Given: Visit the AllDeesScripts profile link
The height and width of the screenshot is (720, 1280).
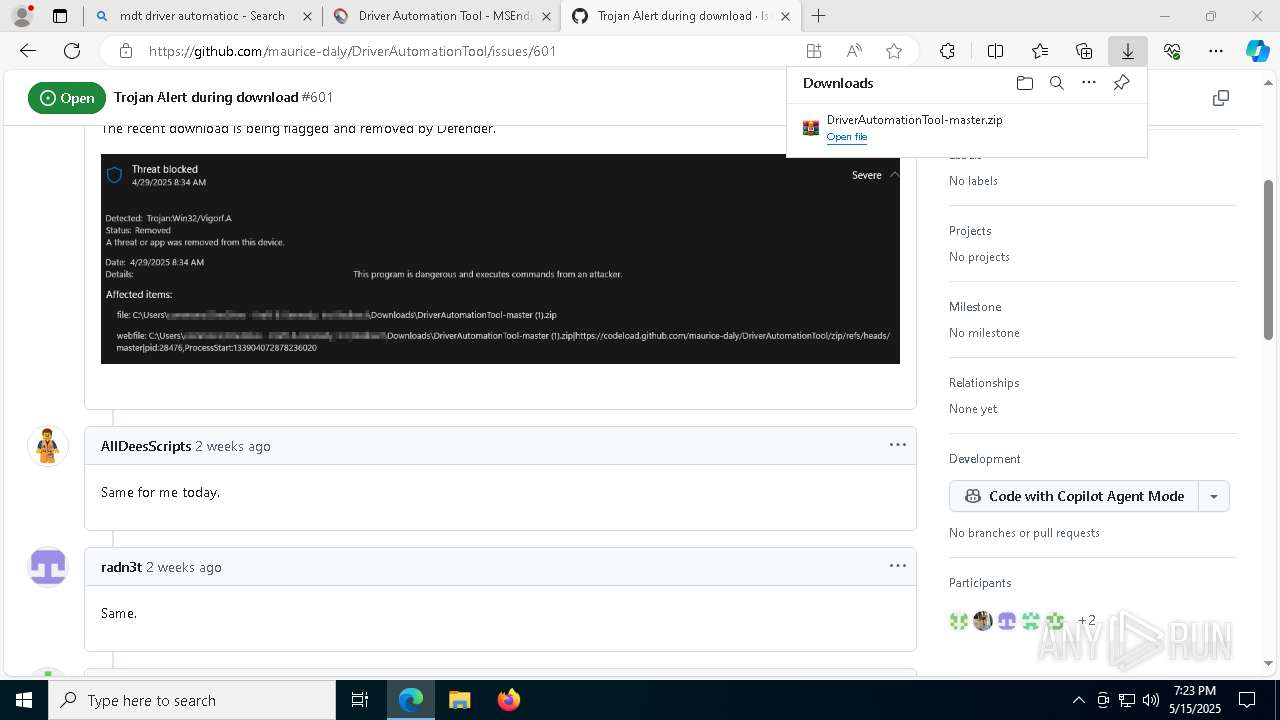Looking at the screenshot, I should [x=146, y=446].
